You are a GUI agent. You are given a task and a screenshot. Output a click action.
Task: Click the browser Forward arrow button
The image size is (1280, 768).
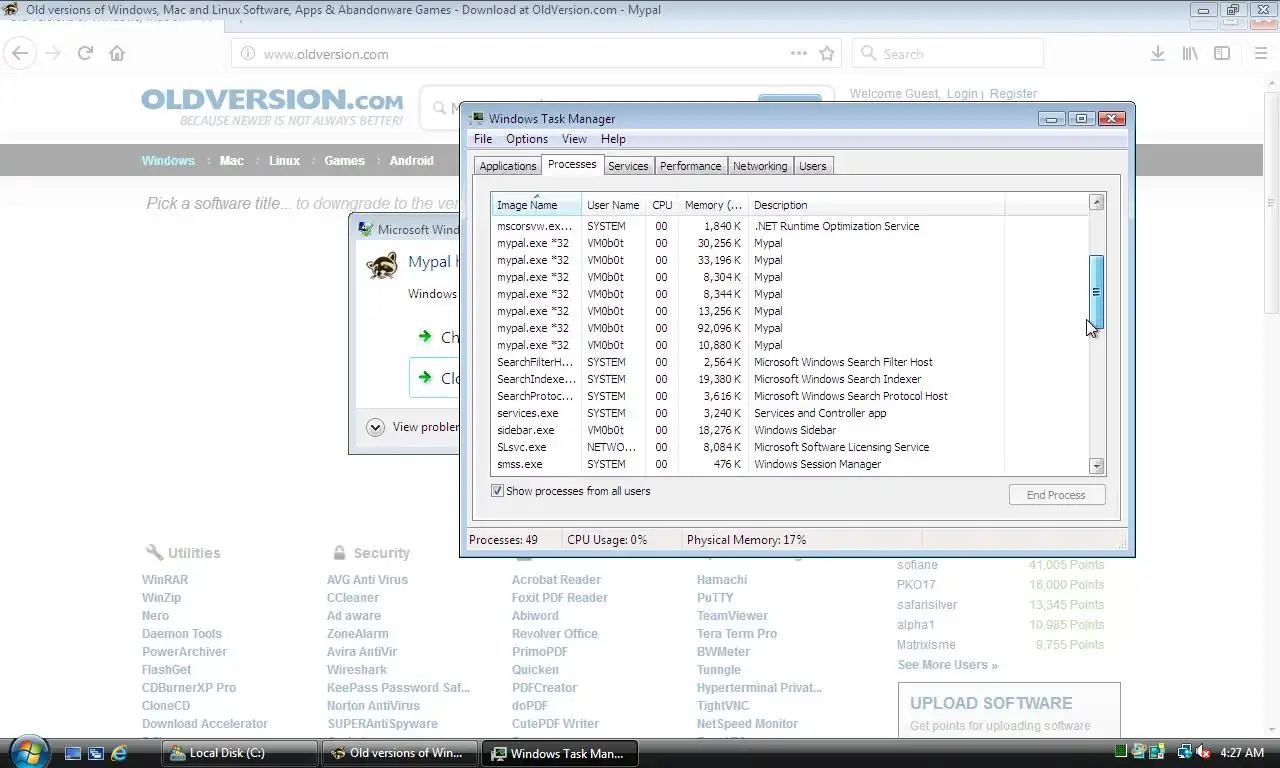(x=53, y=54)
